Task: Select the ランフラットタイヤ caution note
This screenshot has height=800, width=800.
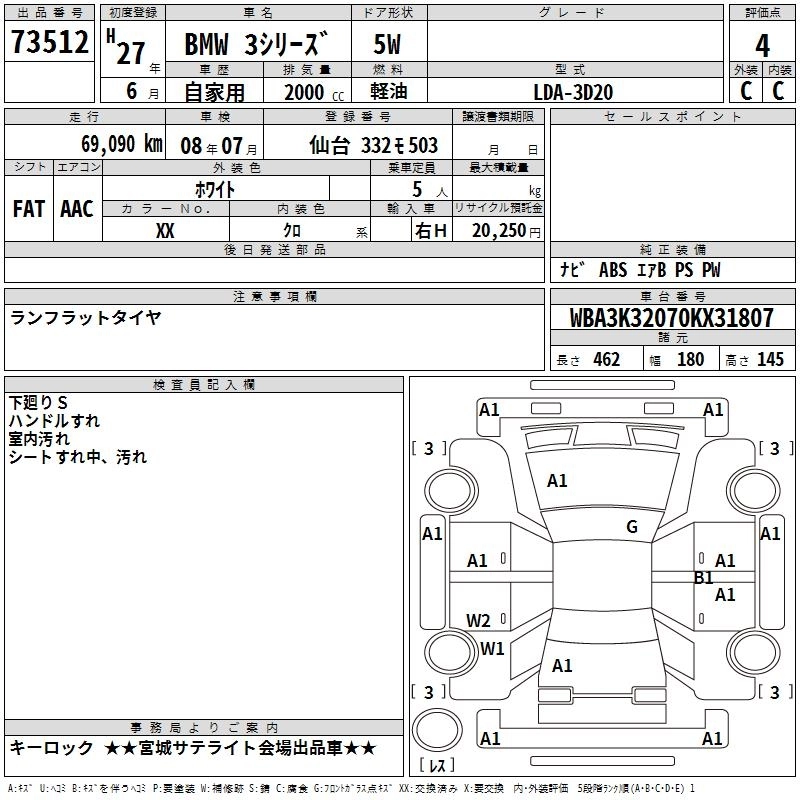Action: (x=85, y=317)
